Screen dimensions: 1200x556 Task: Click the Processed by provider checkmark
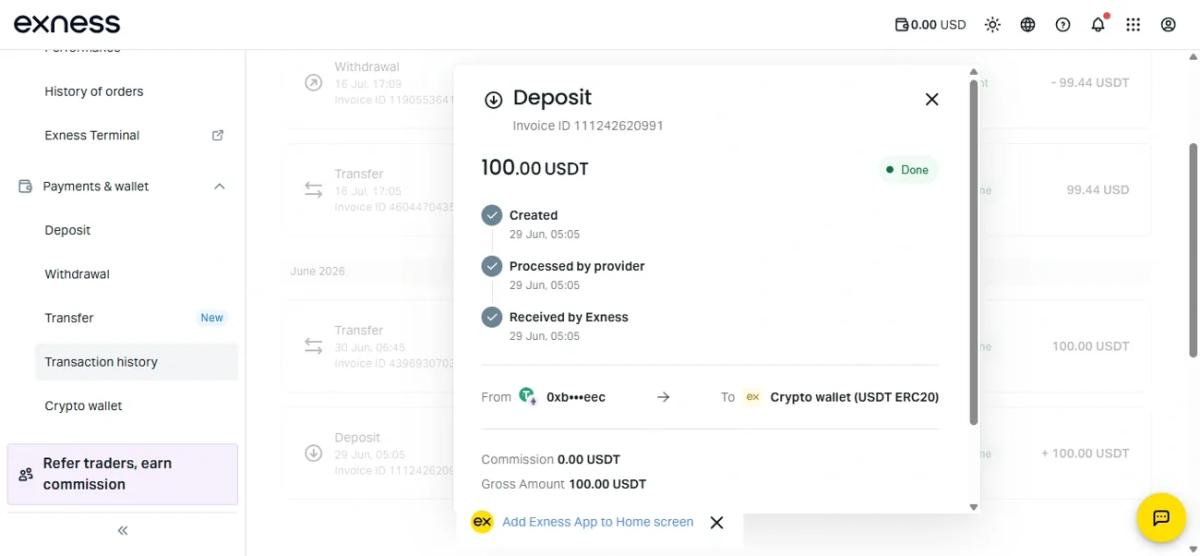point(491,266)
